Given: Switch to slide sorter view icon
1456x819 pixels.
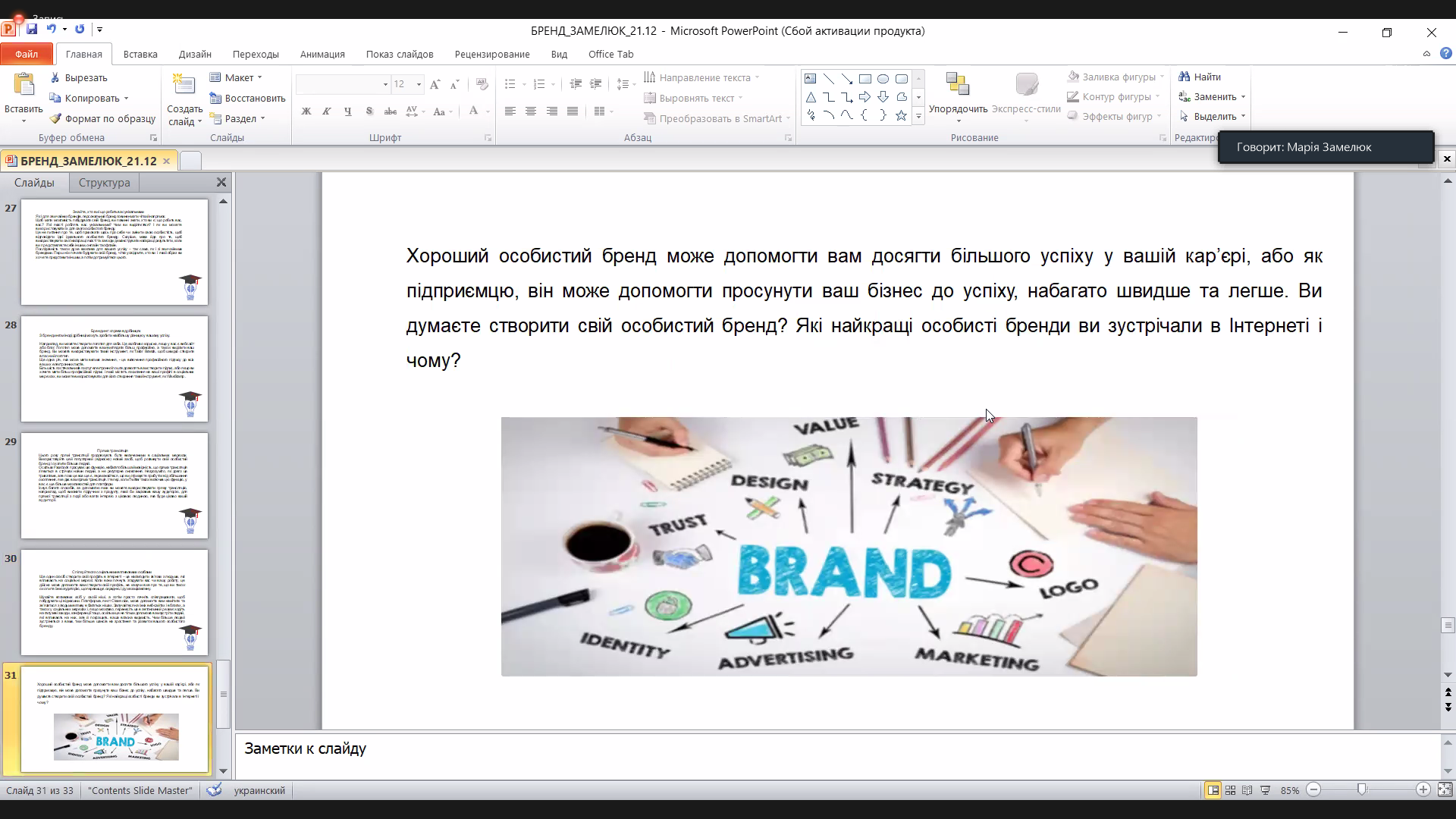Looking at the screenshot, I should [x=1230, y=790].
